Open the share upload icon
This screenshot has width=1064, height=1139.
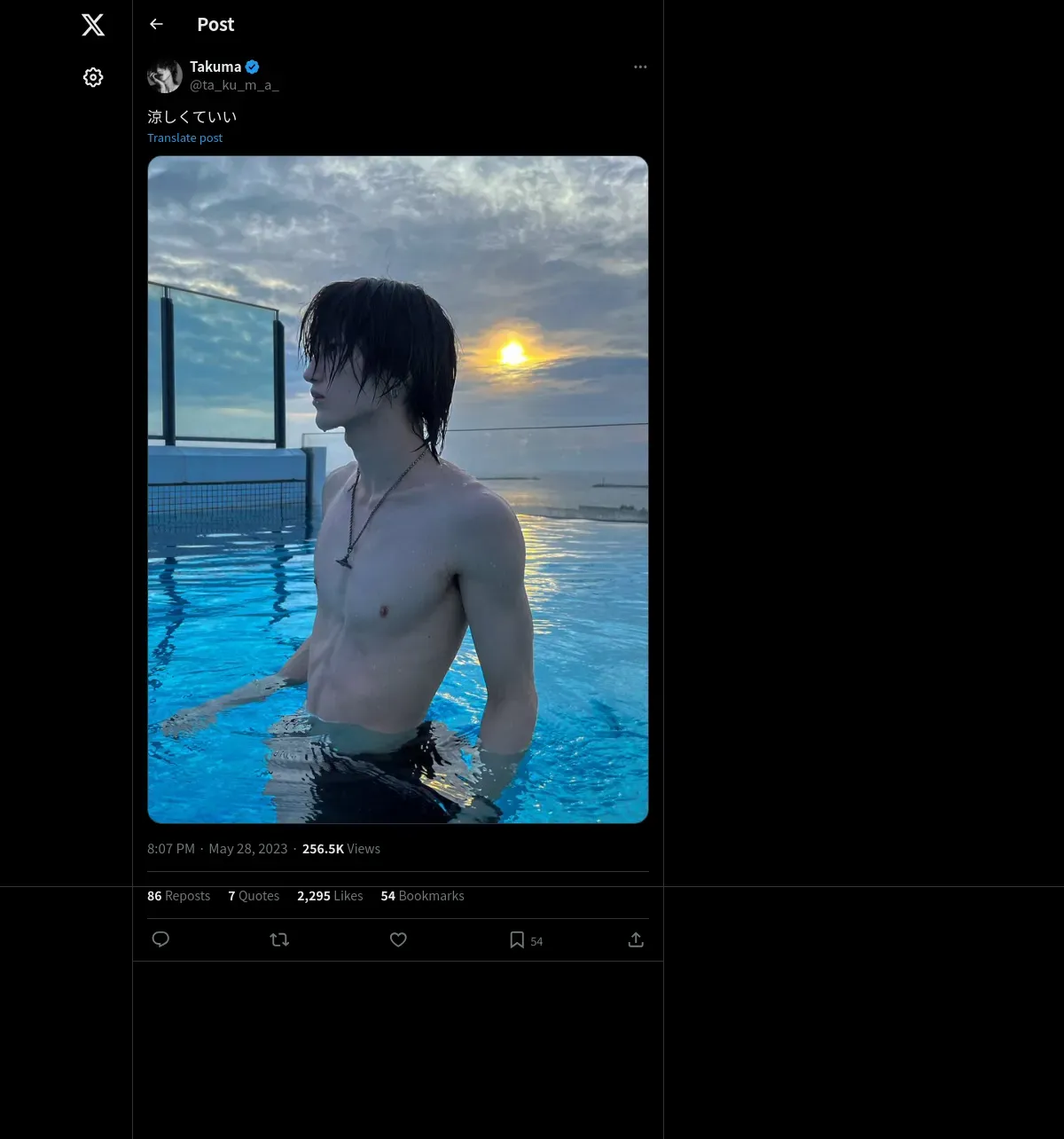point(636,939)
